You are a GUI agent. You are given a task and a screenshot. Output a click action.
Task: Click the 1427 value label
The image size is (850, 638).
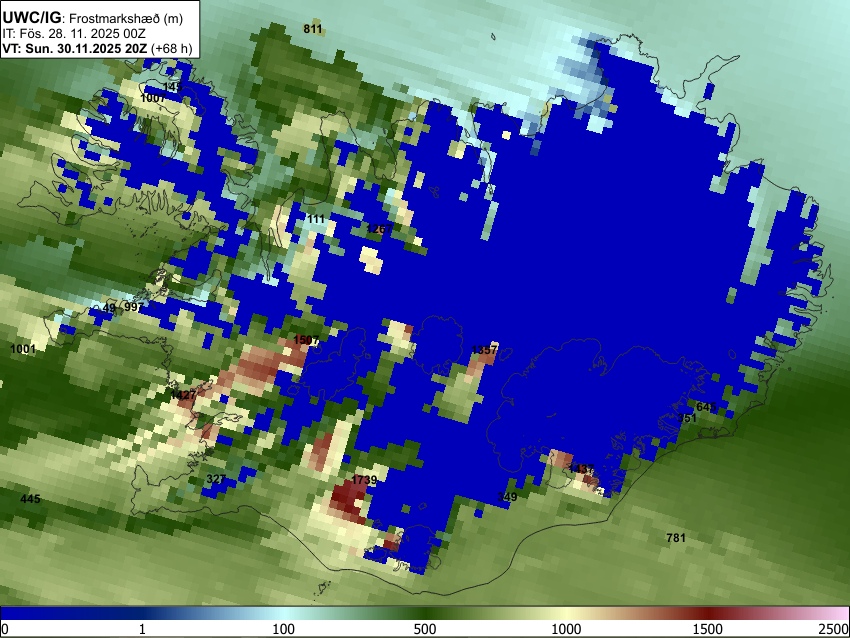183,395
